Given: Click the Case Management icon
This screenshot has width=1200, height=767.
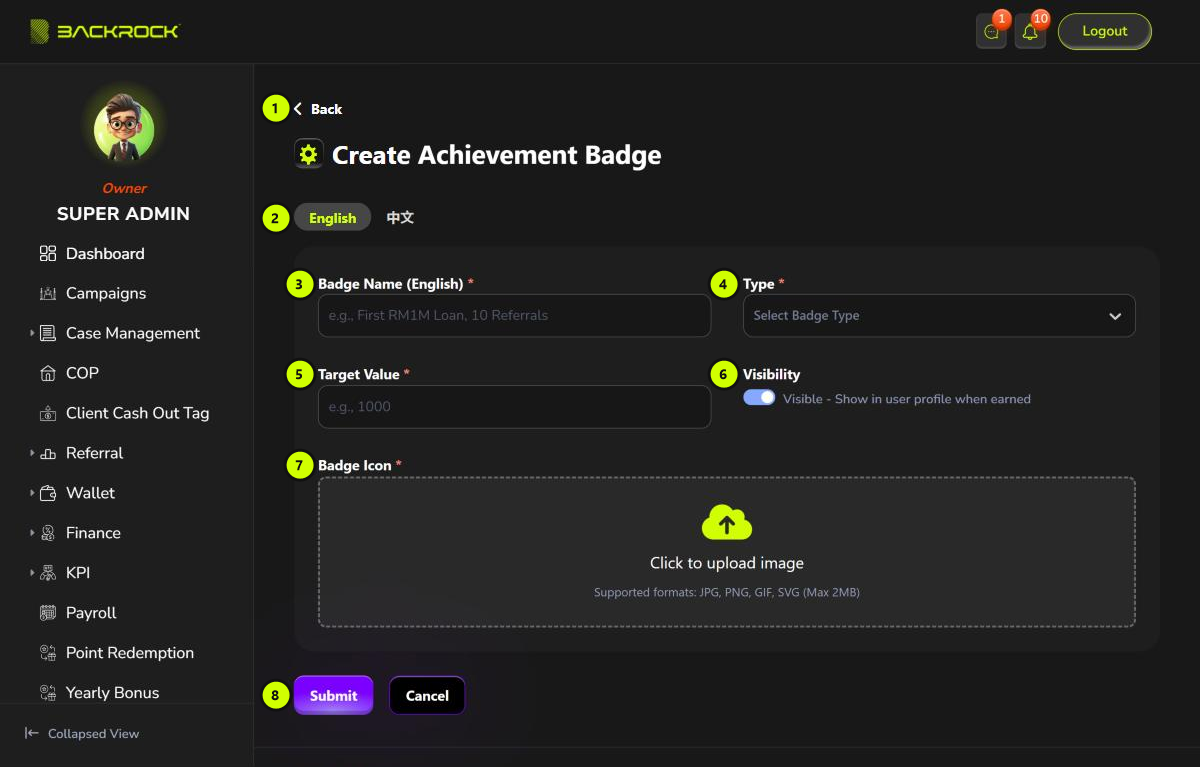Looking at the screenshot, I should [x=48, y=334].
